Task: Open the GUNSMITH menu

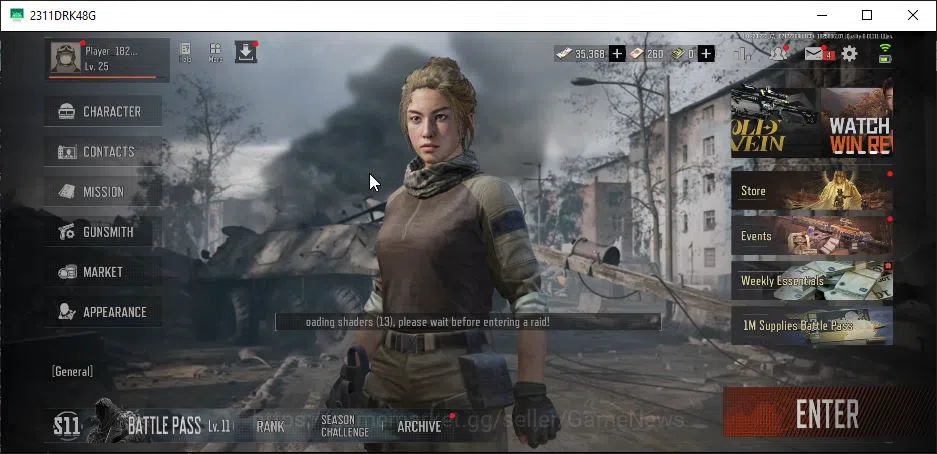Action: click(x=103, y=232)
